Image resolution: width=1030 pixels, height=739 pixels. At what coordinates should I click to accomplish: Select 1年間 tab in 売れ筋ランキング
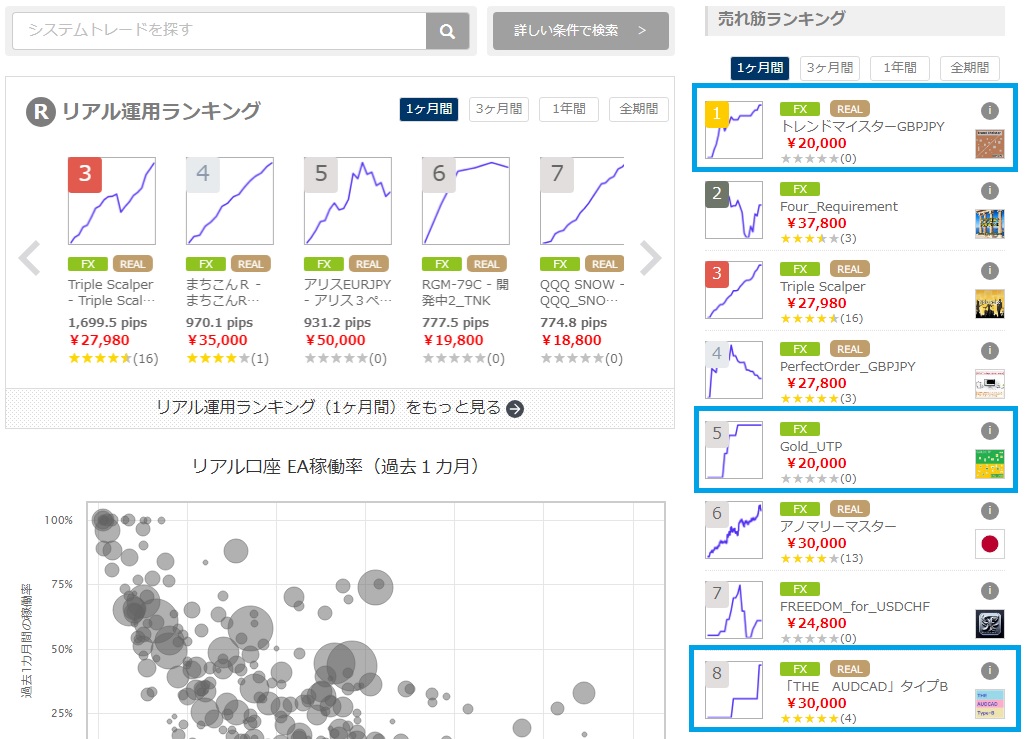tap(900, 68)
